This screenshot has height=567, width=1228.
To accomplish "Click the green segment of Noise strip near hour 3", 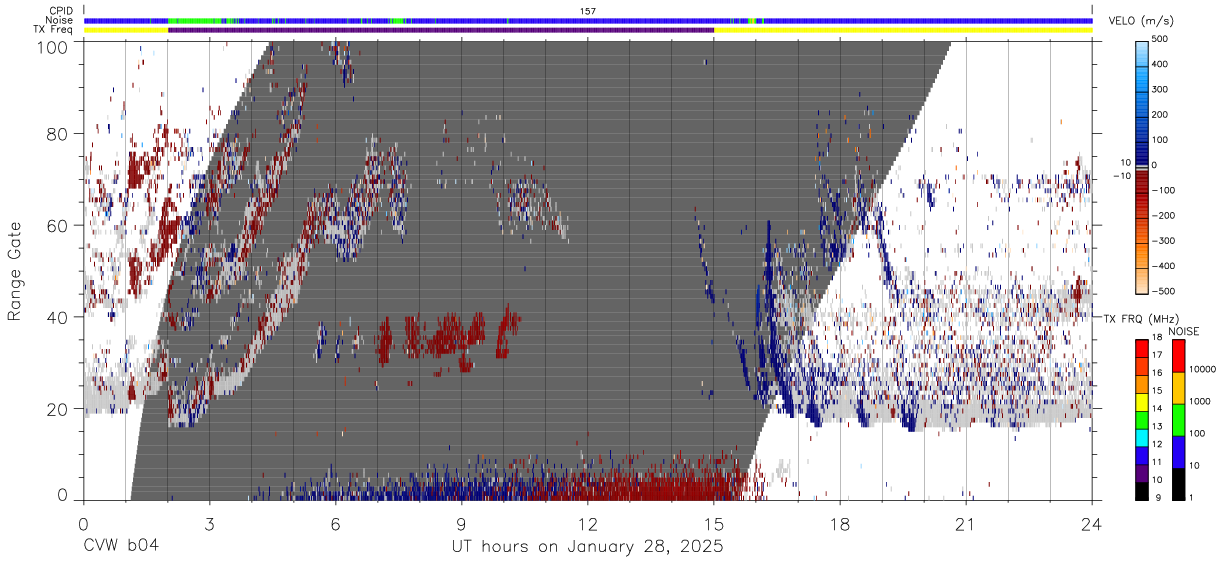I will 195,20.
